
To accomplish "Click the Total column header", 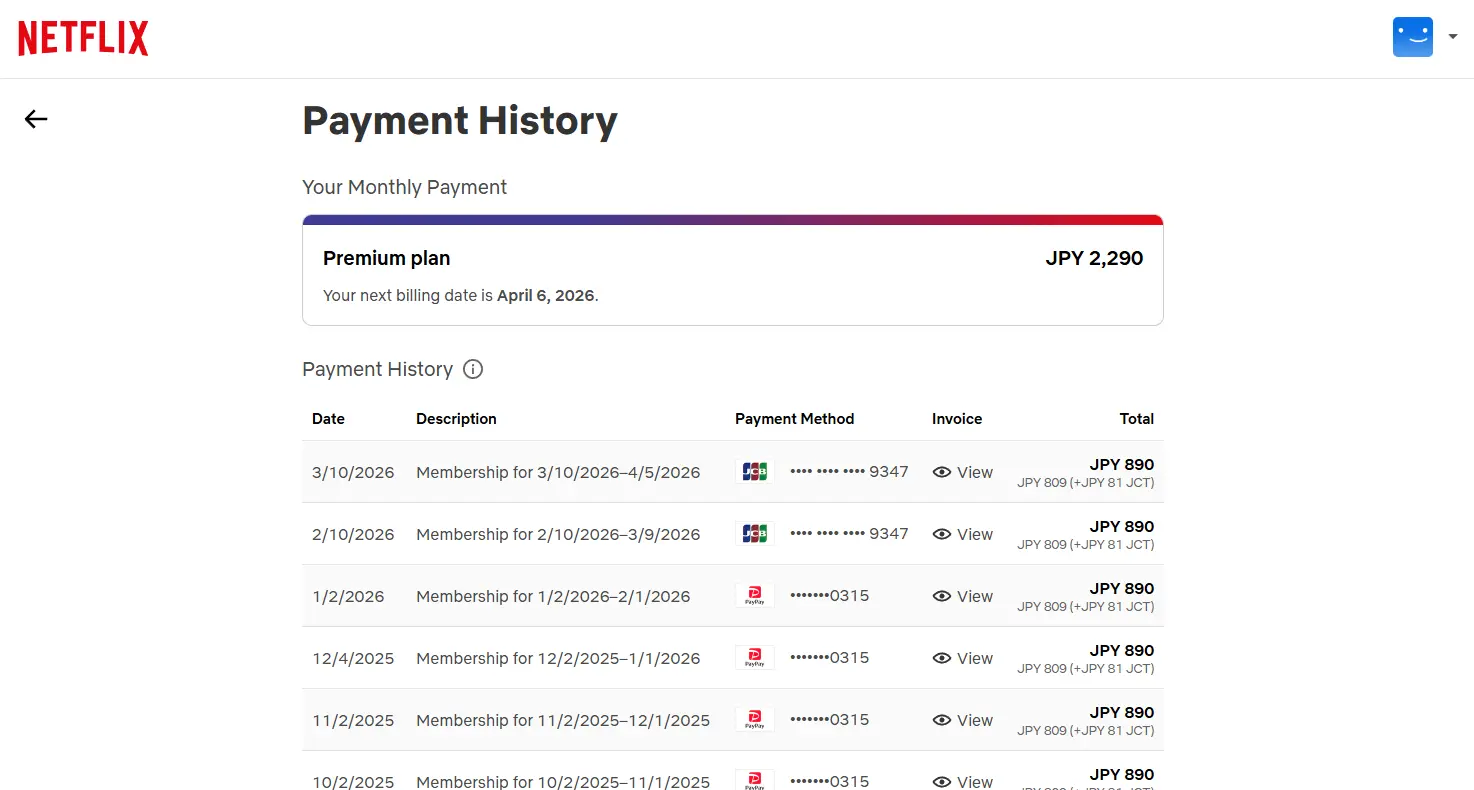I will (1137, 419).
